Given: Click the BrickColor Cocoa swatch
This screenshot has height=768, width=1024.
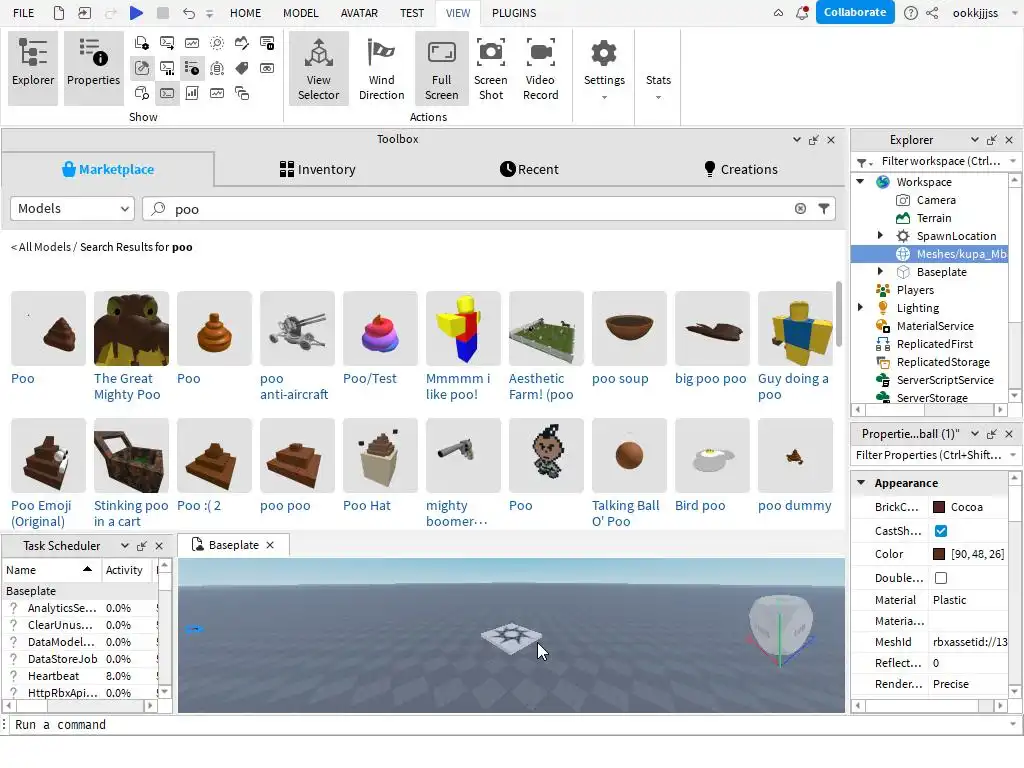Looking at the screenshot, I should click(x=939, y=507).
